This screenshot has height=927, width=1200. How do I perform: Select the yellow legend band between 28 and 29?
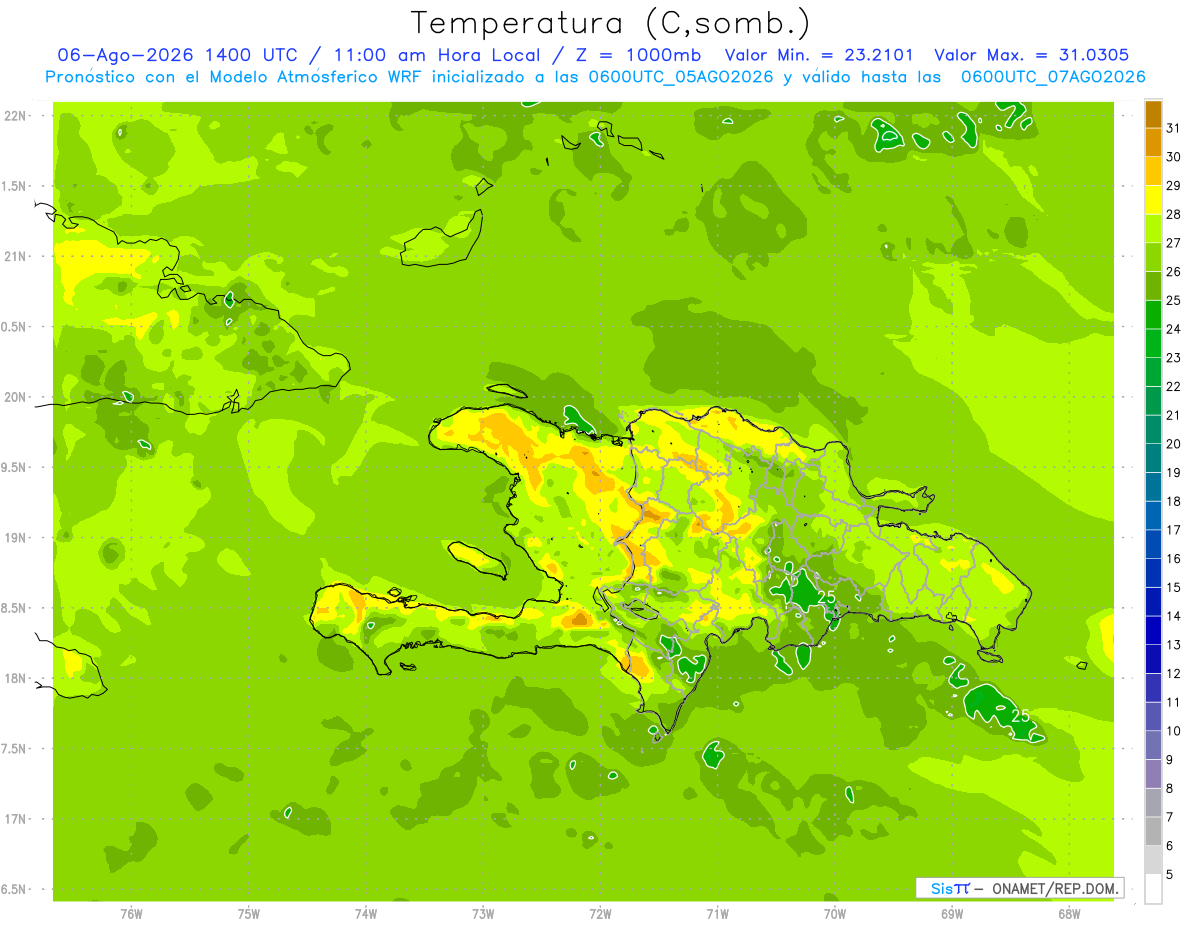pos(1153,200)
